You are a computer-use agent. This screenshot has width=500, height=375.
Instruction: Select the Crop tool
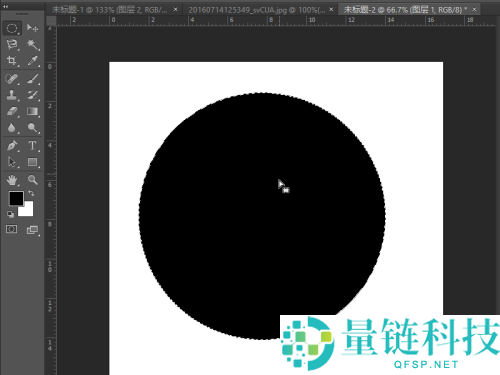coord(12,60)
